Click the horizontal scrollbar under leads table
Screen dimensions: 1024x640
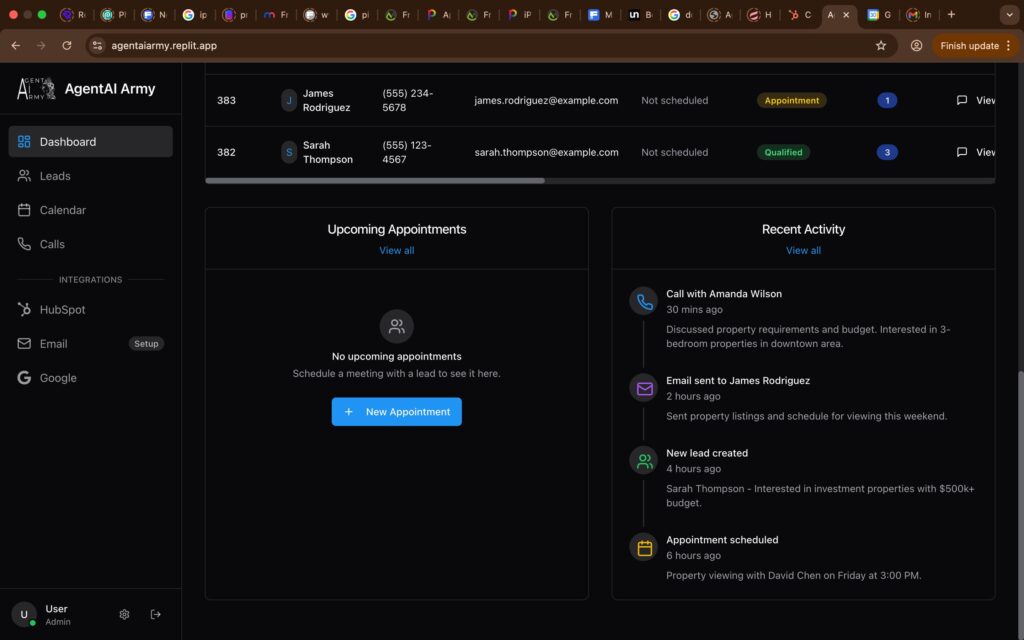click(375, 181)
